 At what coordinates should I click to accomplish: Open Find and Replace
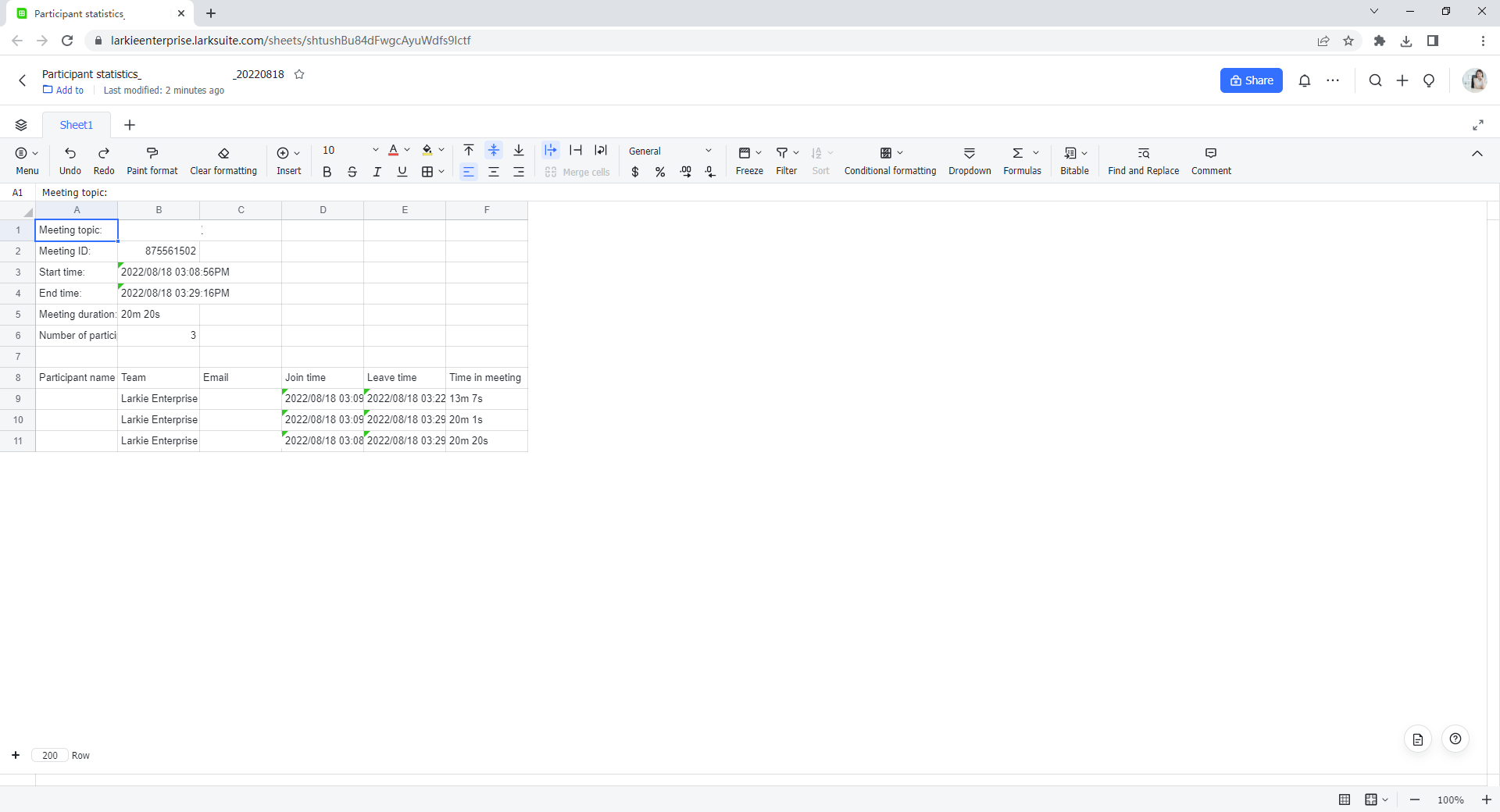(x=1143, y=160)
